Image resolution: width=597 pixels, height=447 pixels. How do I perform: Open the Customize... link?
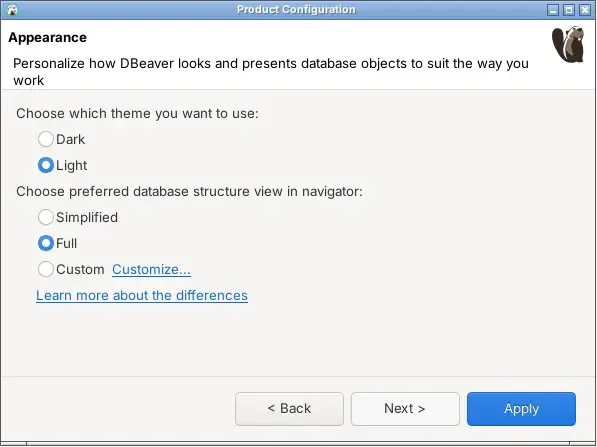[x=151, y=270]
